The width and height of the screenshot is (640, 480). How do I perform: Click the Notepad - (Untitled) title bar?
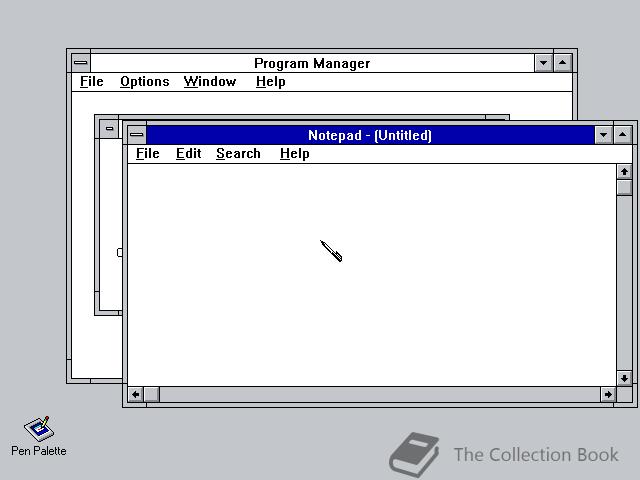370,135
